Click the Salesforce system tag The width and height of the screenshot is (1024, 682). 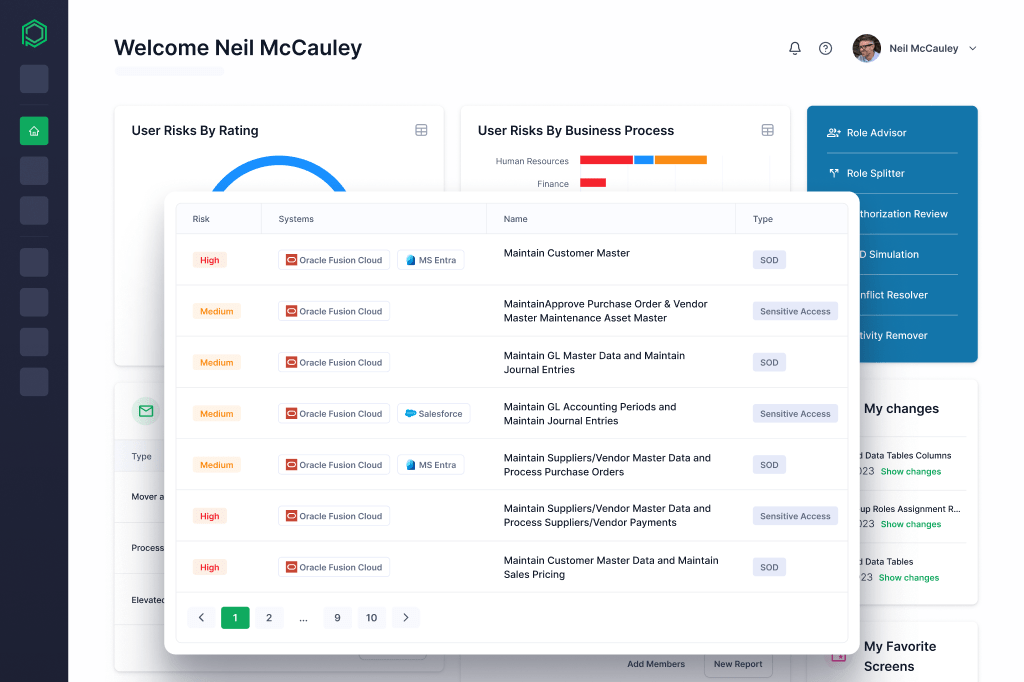coord(433,414)
